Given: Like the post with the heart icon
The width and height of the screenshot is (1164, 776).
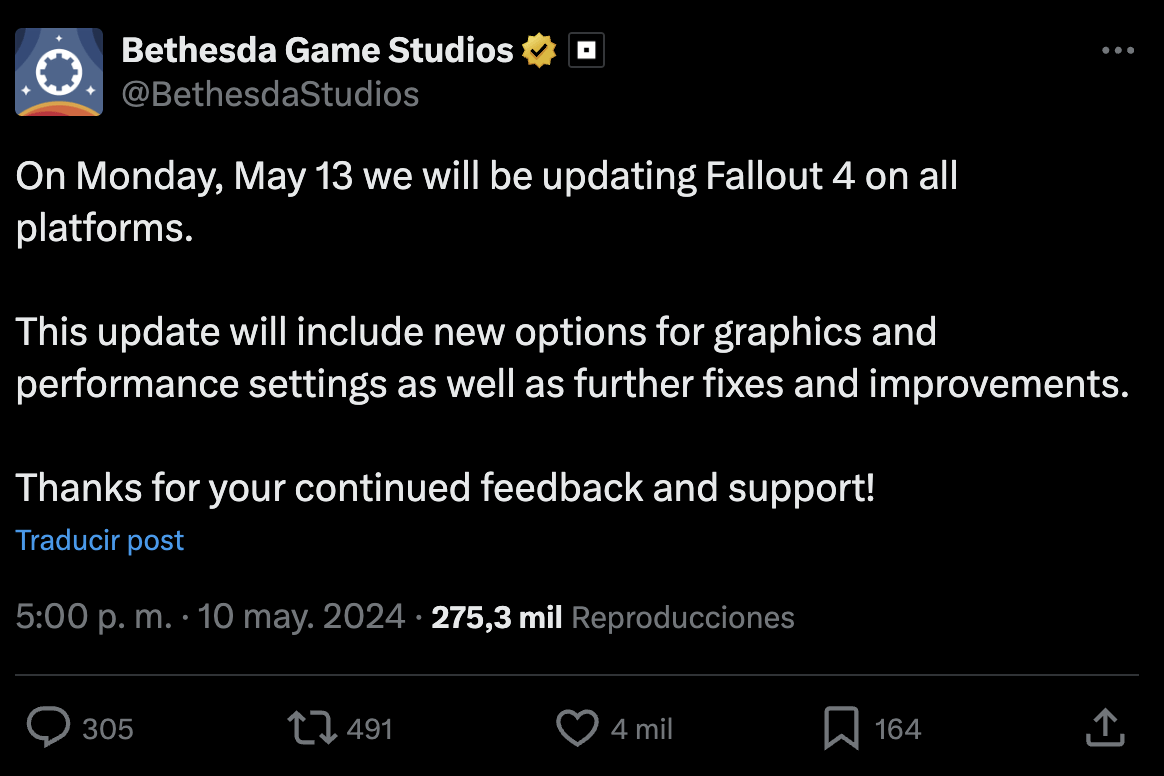Looking at the screenshot, I should (577, 728).
